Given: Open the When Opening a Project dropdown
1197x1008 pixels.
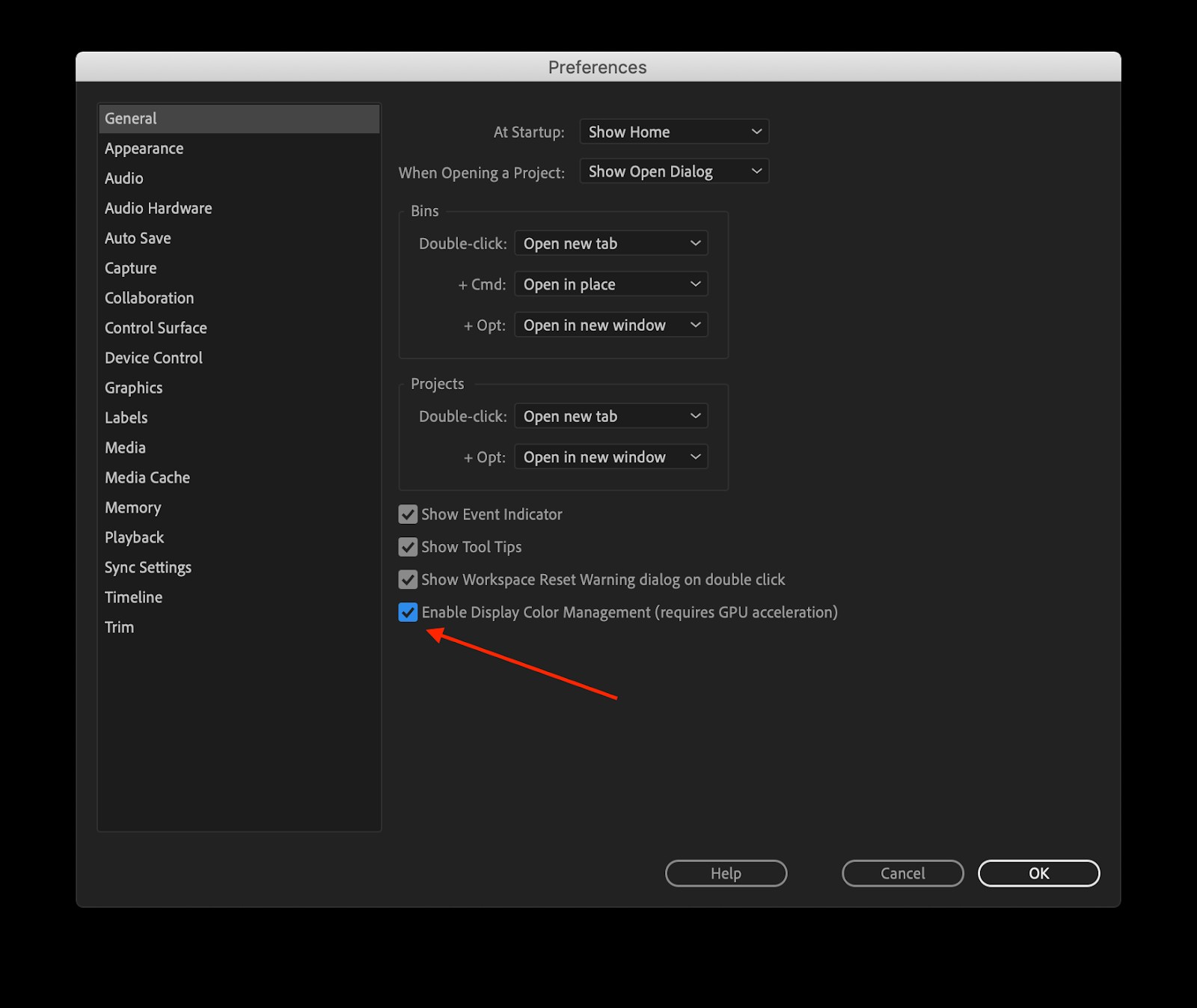Looking at the screenshot, I should point(673,171).
